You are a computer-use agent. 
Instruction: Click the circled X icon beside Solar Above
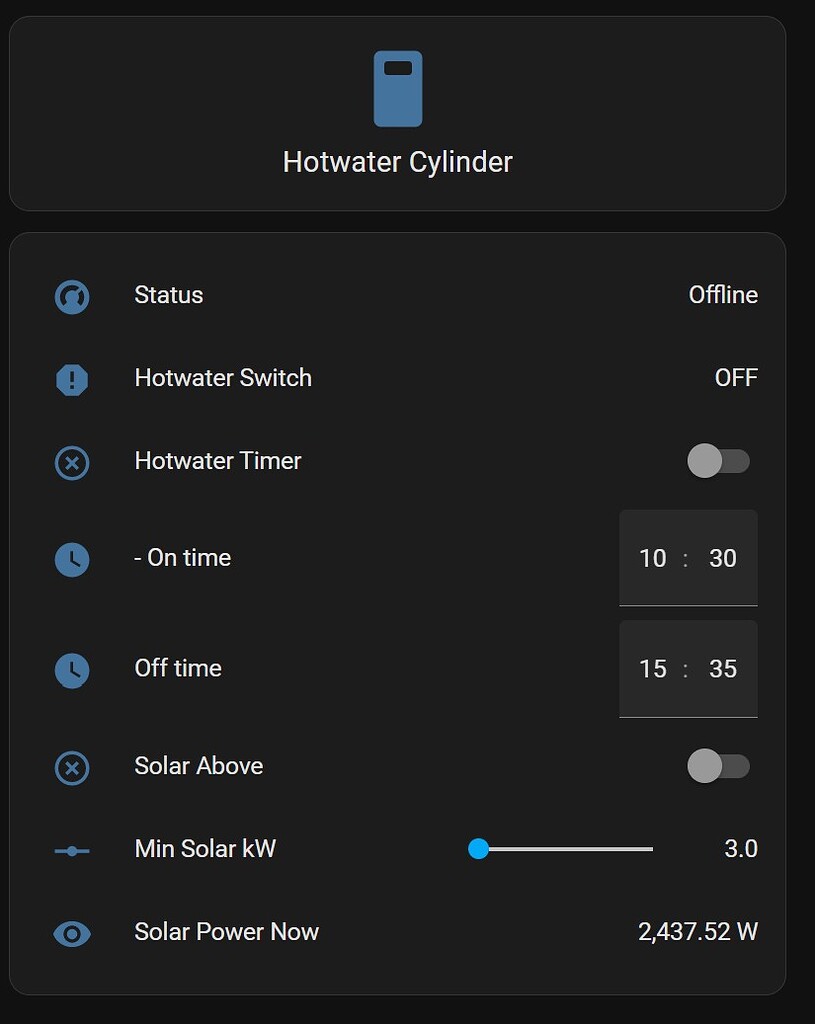click(71, 767)
